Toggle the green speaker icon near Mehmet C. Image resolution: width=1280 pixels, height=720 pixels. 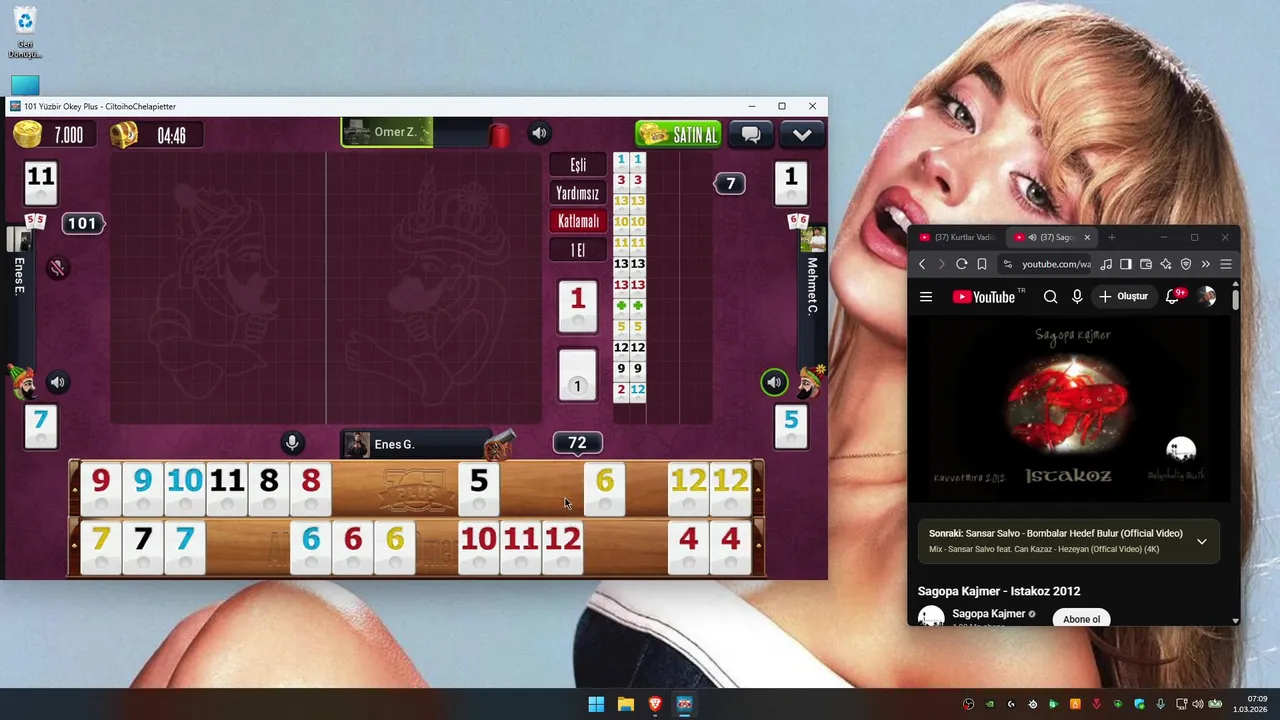click(x=774, y=382)
